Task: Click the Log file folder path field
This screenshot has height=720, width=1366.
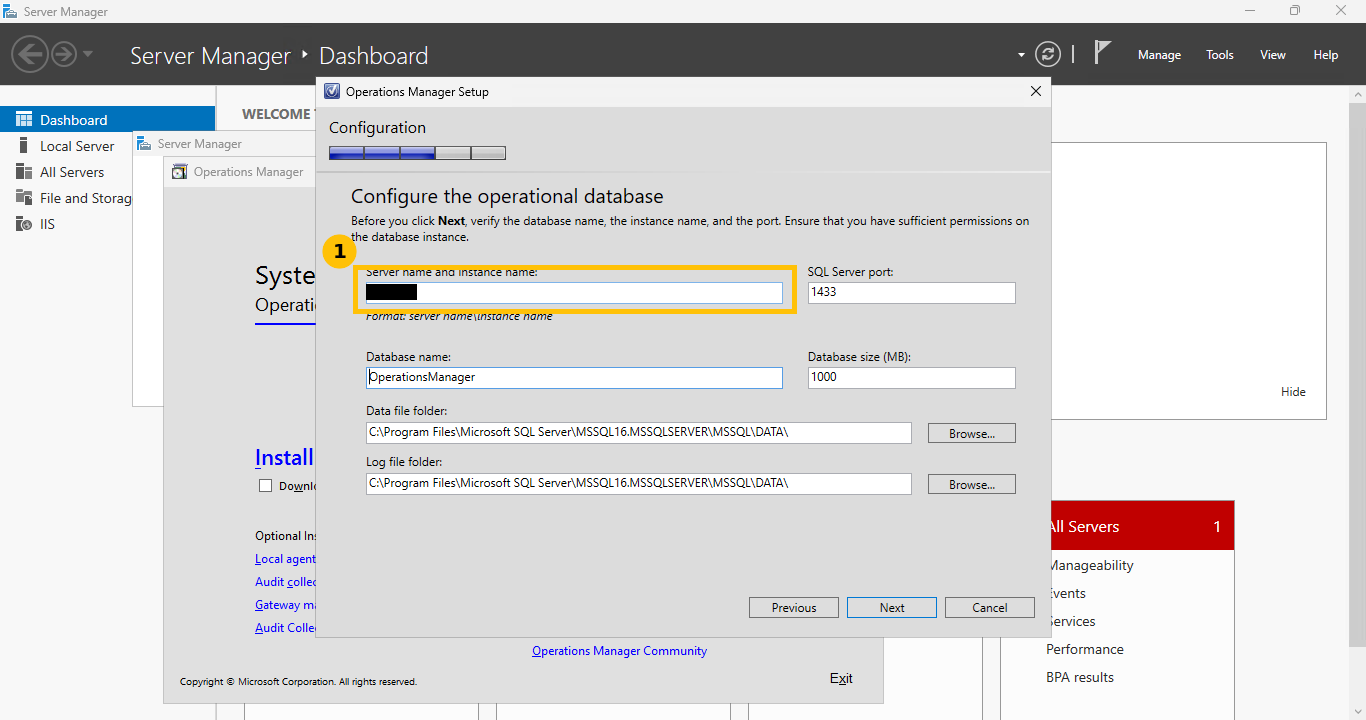Action: point(639,483)
